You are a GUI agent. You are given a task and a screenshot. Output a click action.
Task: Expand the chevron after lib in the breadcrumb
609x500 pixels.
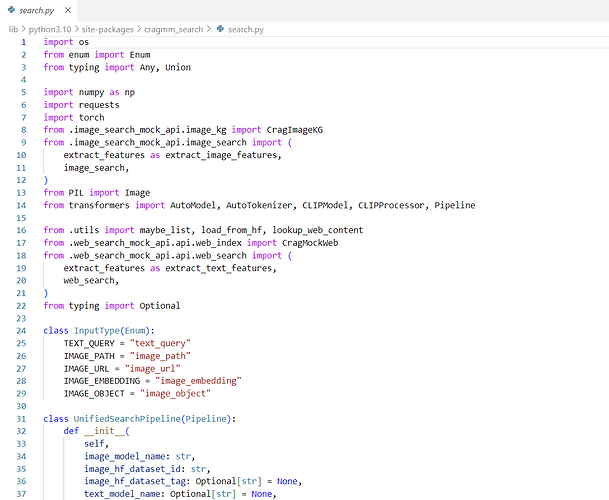[23, 29]
